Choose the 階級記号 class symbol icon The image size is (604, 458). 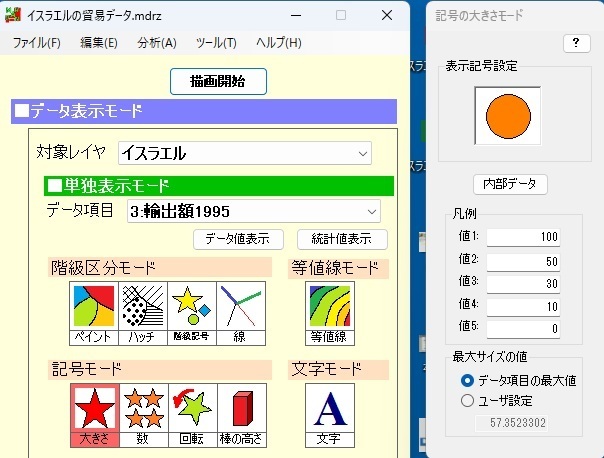point(192,313)
